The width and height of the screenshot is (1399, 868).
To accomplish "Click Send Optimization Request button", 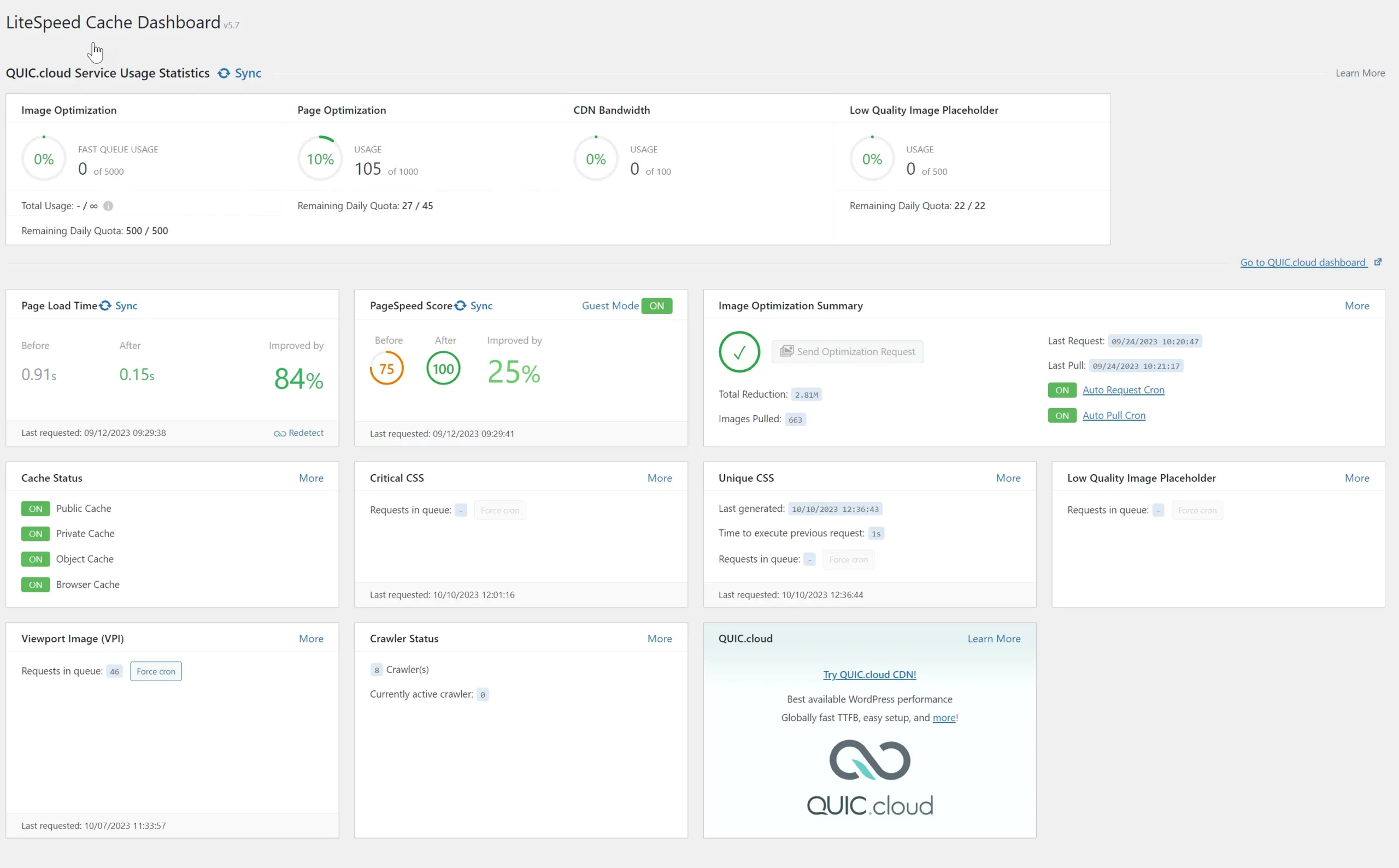I will (847, 352).
